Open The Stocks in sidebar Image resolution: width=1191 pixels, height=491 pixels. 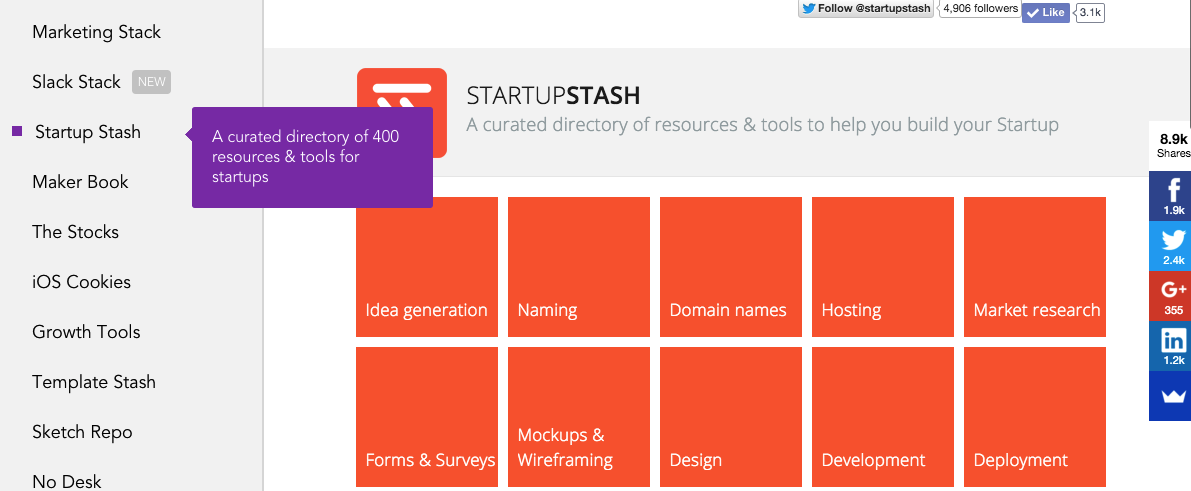point(75,232)
